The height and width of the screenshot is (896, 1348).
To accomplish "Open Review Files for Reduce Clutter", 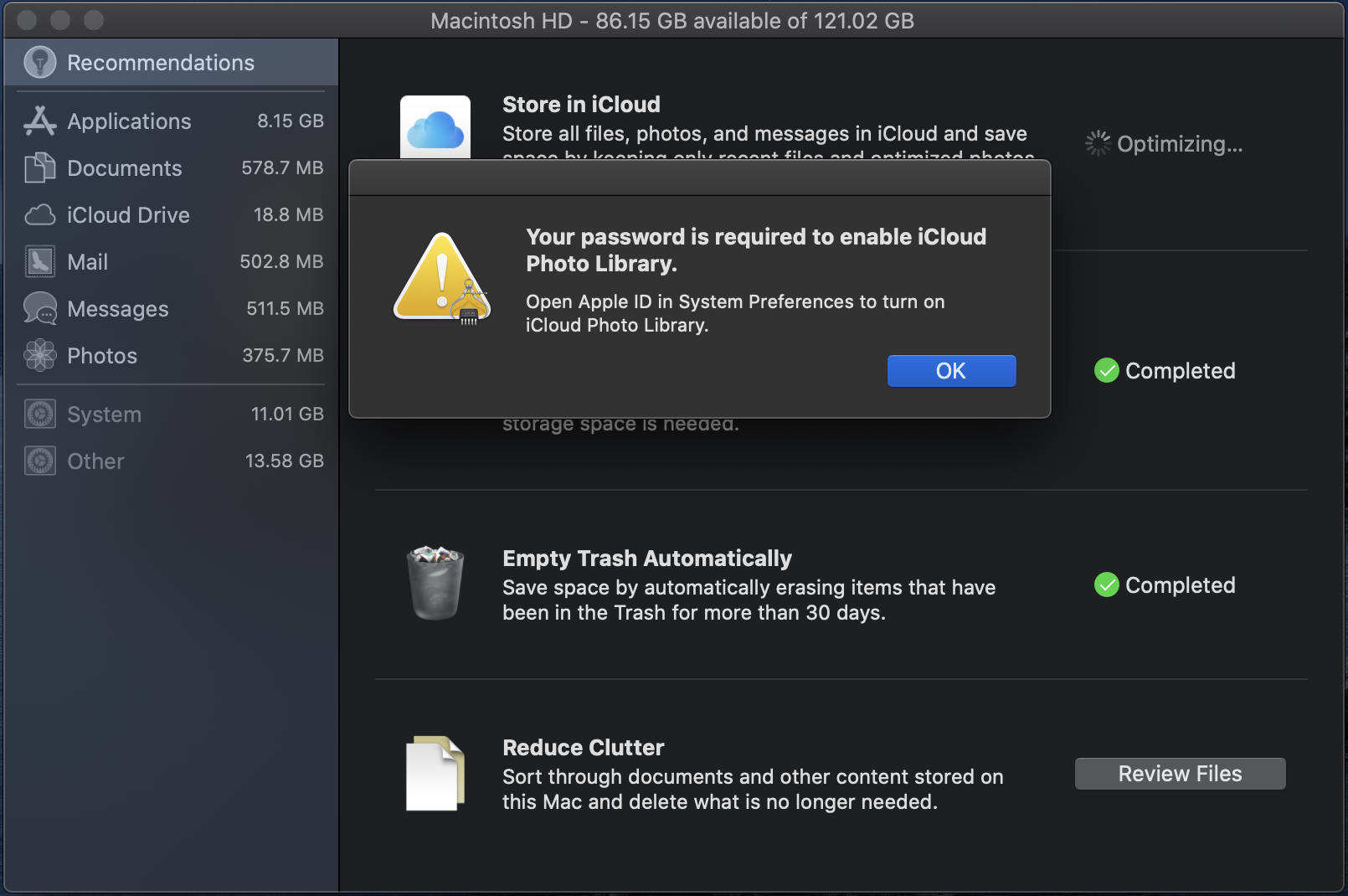I will pos(1181,774).
